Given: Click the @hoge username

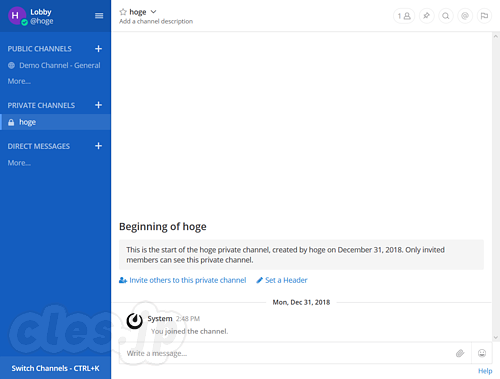Looking at the screenshot, I should point(42,21).
